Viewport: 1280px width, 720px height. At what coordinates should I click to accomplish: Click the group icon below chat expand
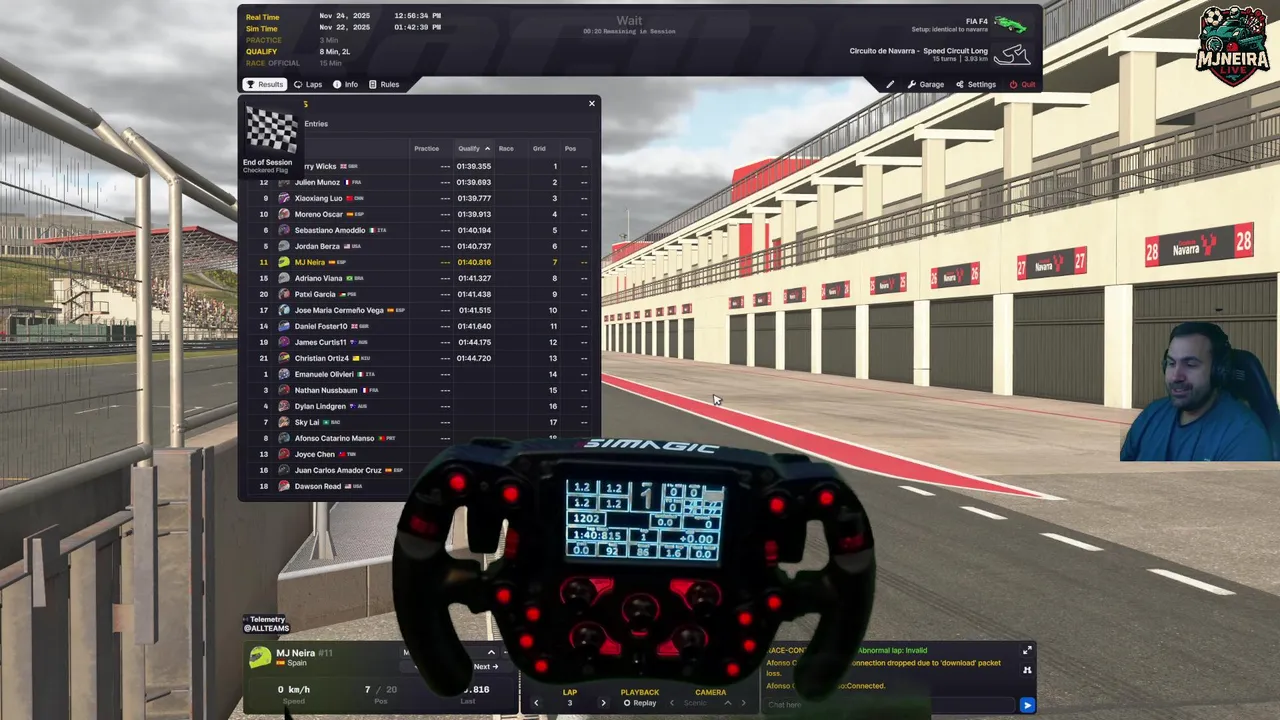pyautogui.click(x=1027, y=670)
